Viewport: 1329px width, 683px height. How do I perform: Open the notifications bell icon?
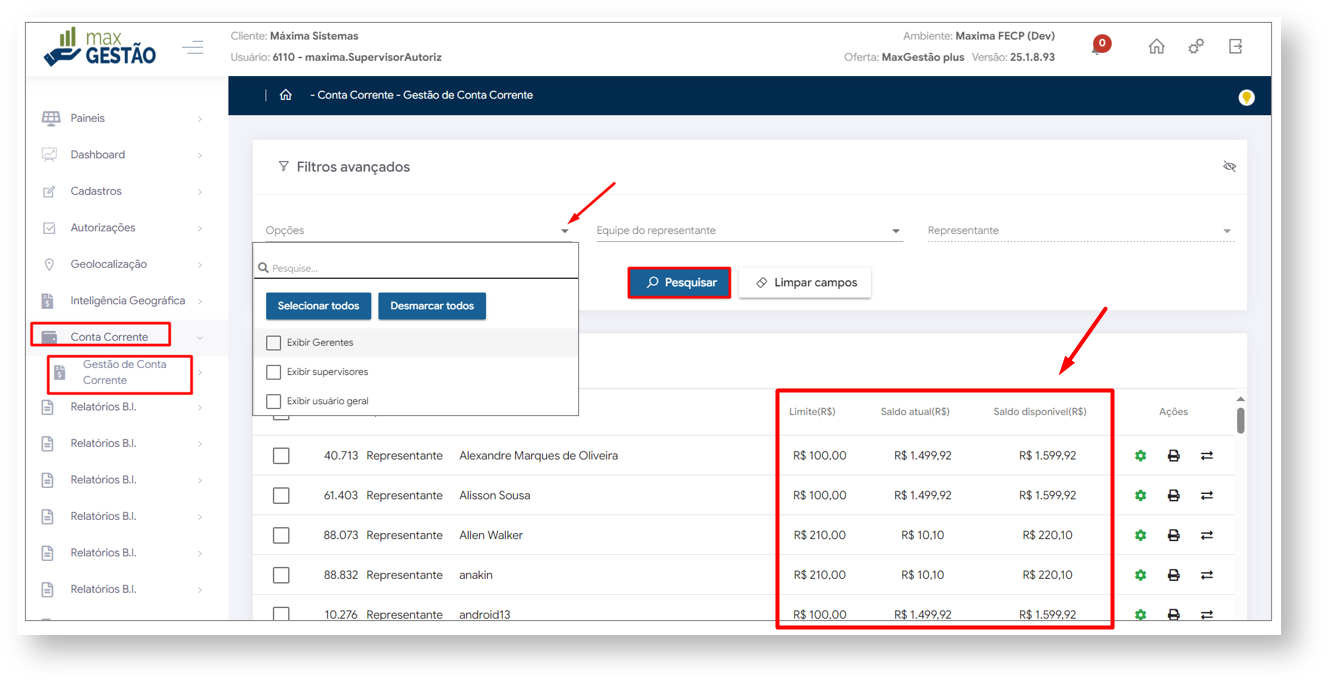click(x=1099, y=47)
